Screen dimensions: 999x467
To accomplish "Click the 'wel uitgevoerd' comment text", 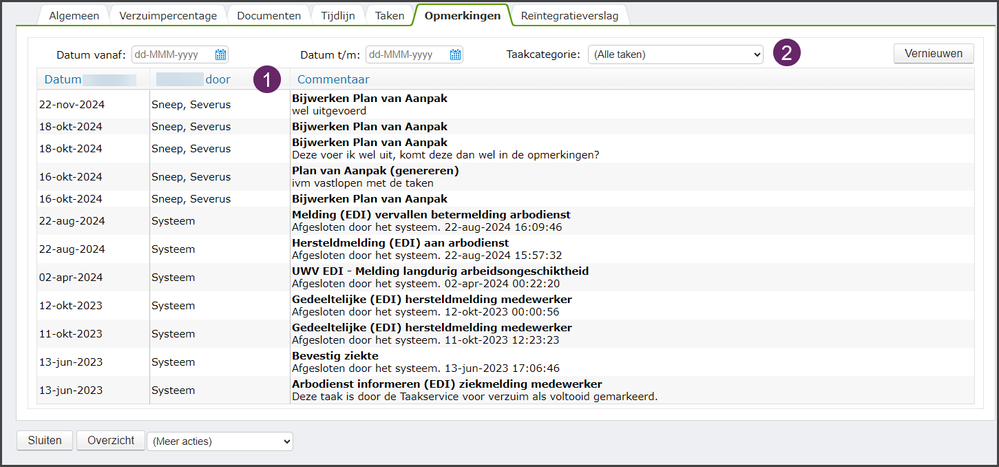I will [x=329, y=111].
